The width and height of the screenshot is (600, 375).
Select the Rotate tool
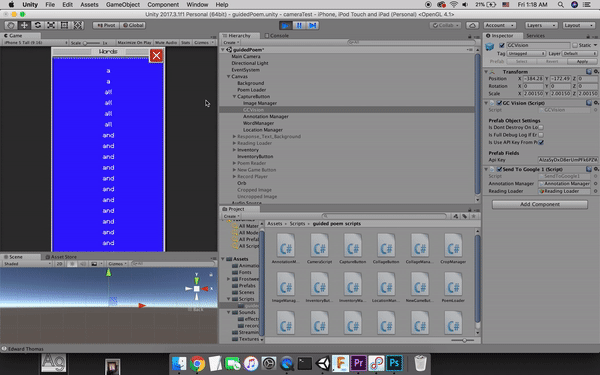click(x=38, y=25)
